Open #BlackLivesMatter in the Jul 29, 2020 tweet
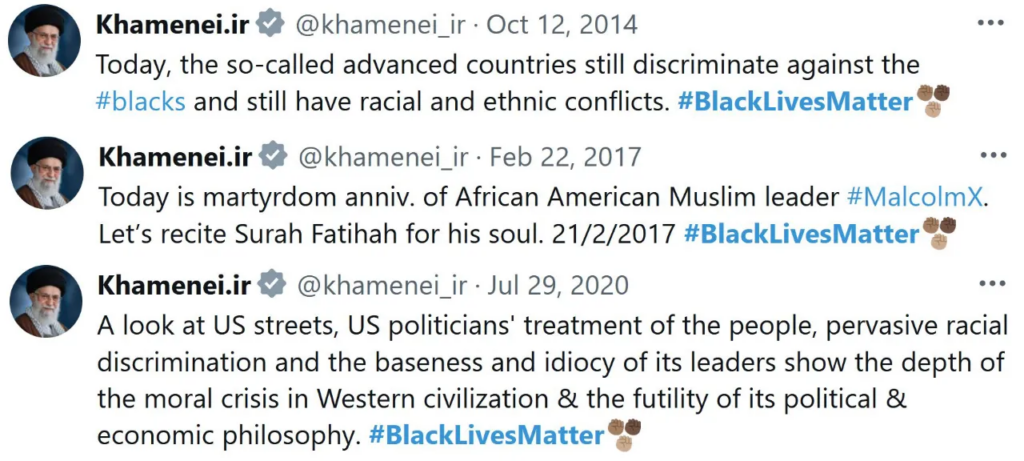Viewport: 1024px width, 461px height. 486,435
